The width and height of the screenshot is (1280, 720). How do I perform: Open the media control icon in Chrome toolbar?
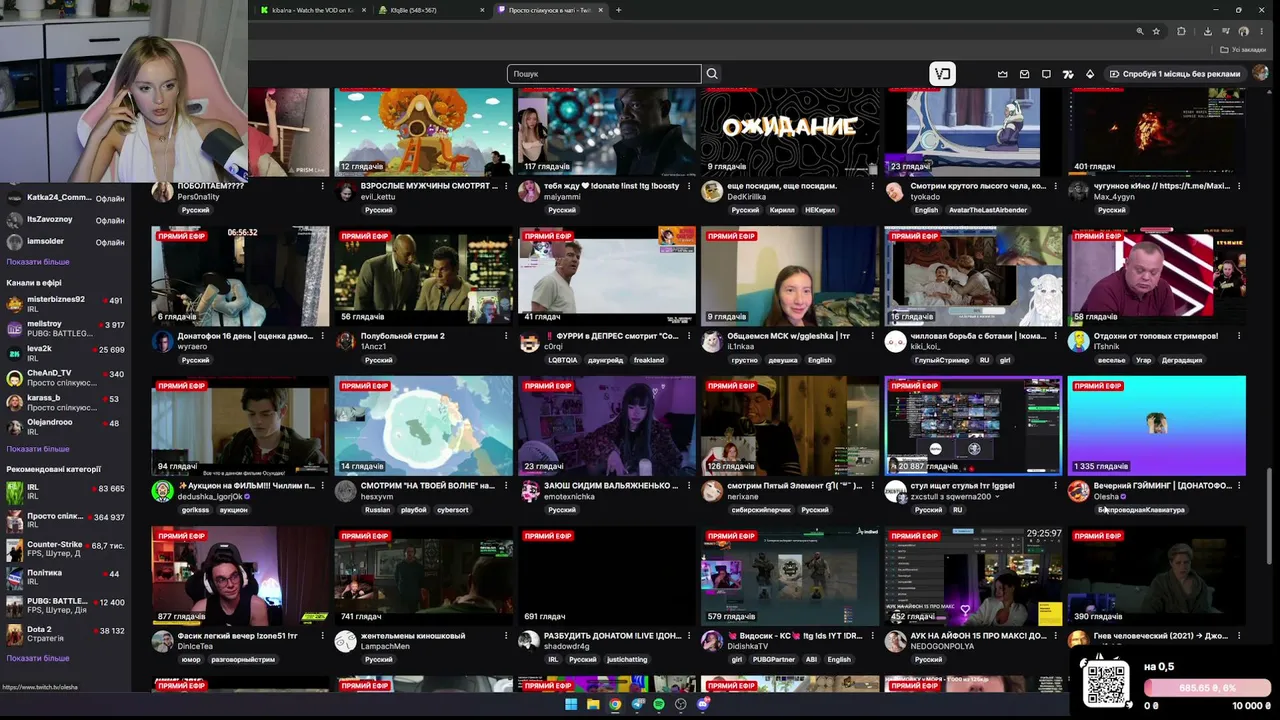[1226, 31]
